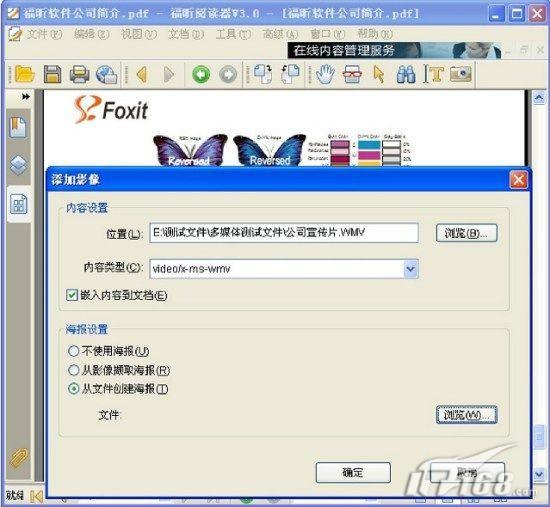Rotate page clockwise icon
The image size is (550, 507).
[x=263, y=74]
